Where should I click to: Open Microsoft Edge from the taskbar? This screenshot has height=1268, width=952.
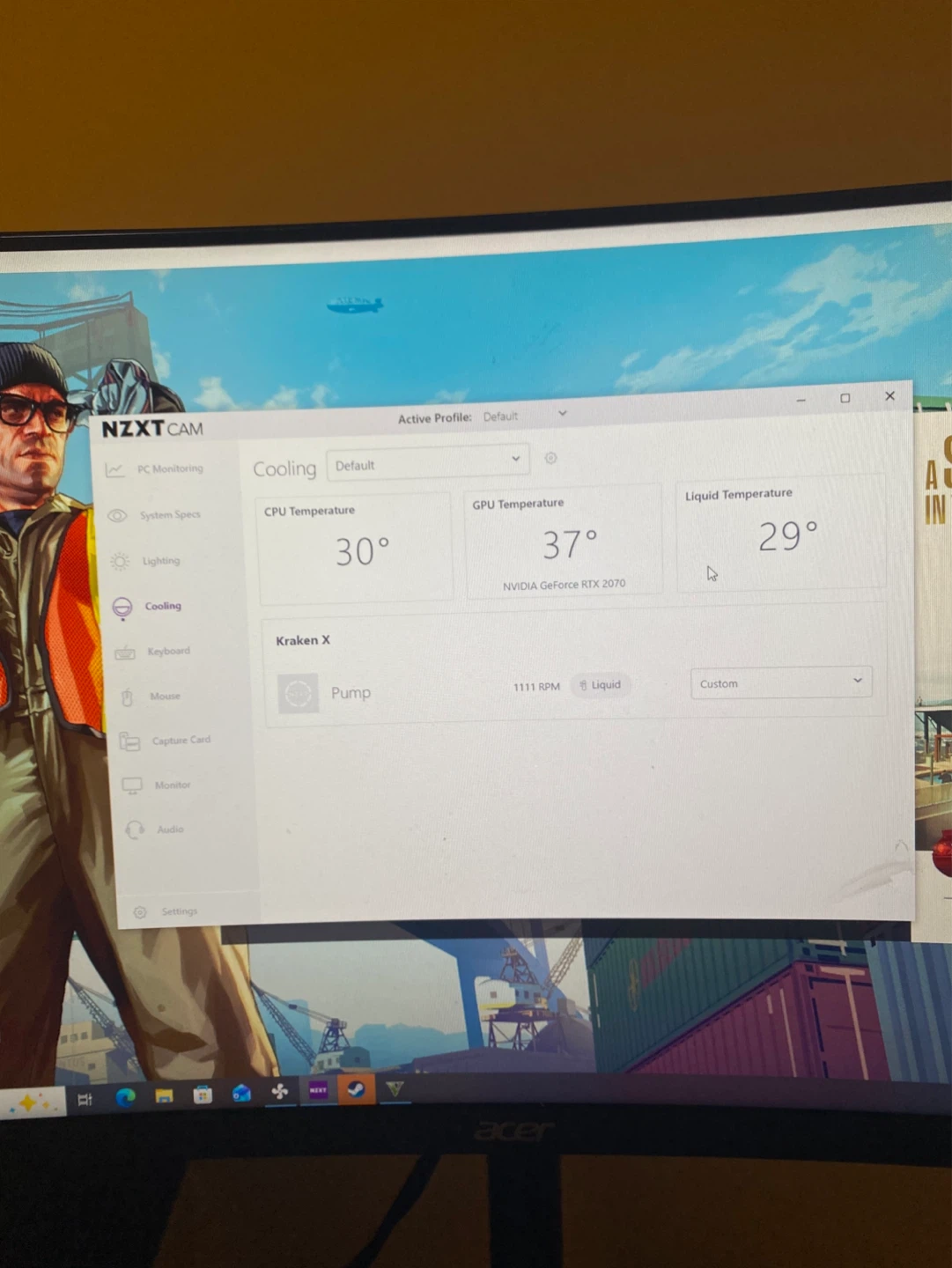[x=126, y=1097]
